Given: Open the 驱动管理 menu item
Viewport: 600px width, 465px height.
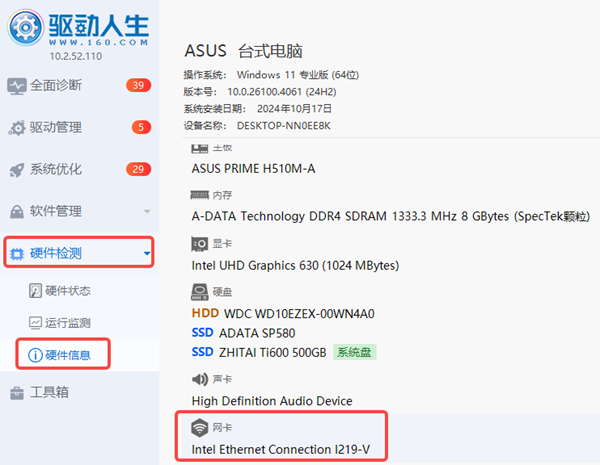Looking at the screenshot, I should pos(79,127).
